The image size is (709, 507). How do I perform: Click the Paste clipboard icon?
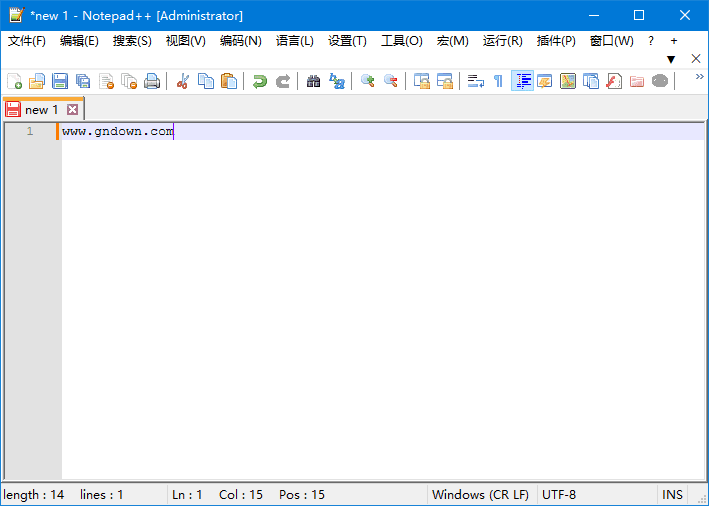coord(229,81)
